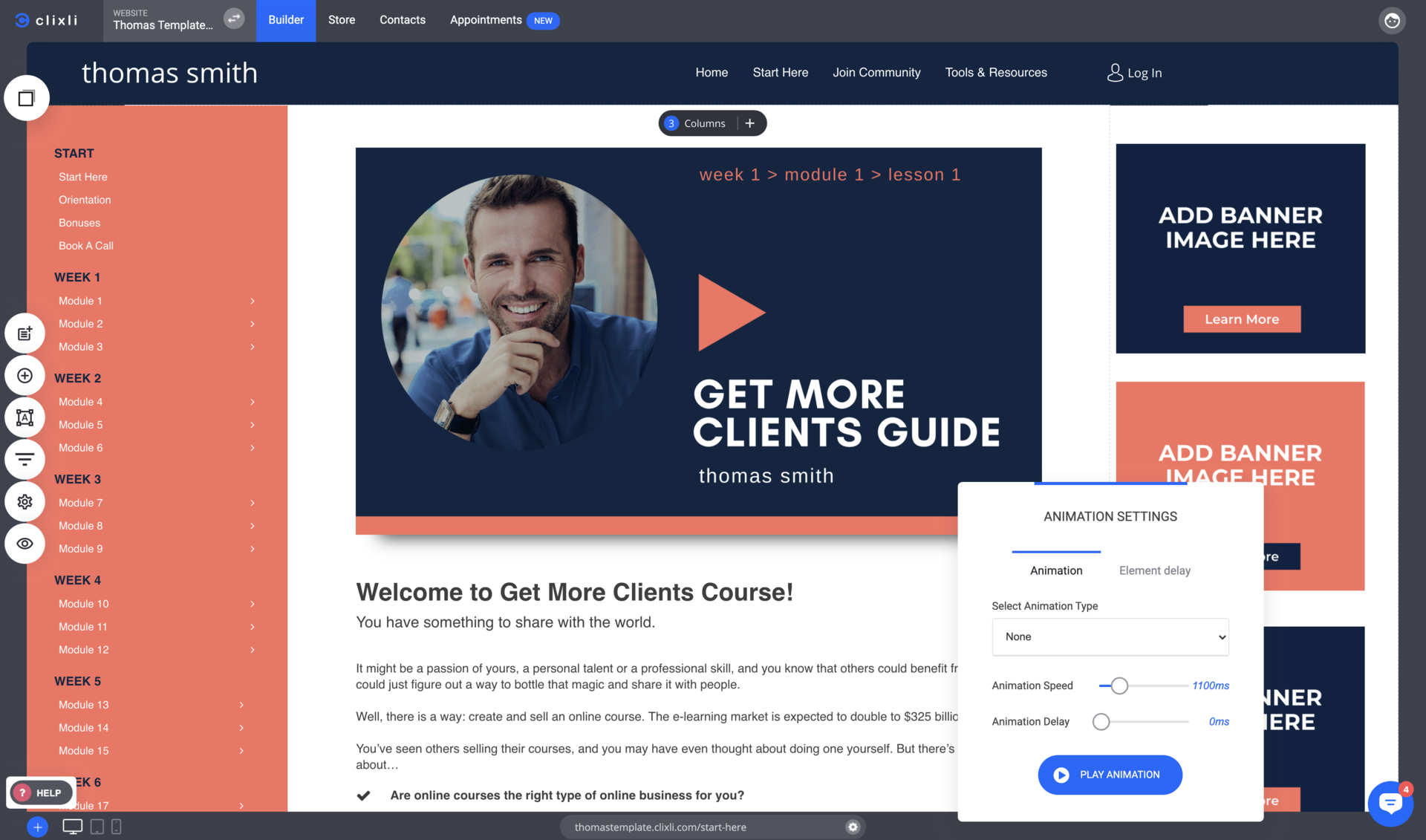Expand Module 2 chevron

(253, 324)
